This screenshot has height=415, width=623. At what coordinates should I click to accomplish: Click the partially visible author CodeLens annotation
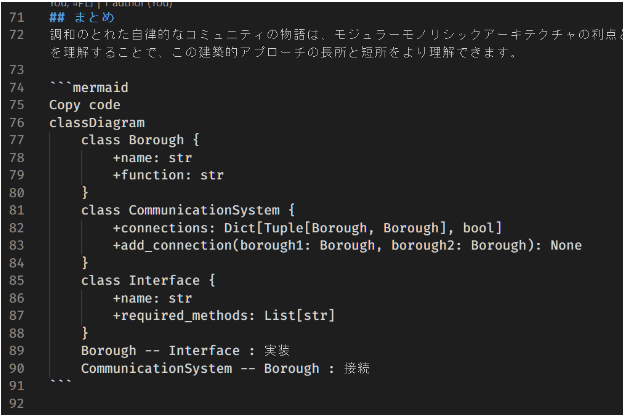tap(110, 3)
